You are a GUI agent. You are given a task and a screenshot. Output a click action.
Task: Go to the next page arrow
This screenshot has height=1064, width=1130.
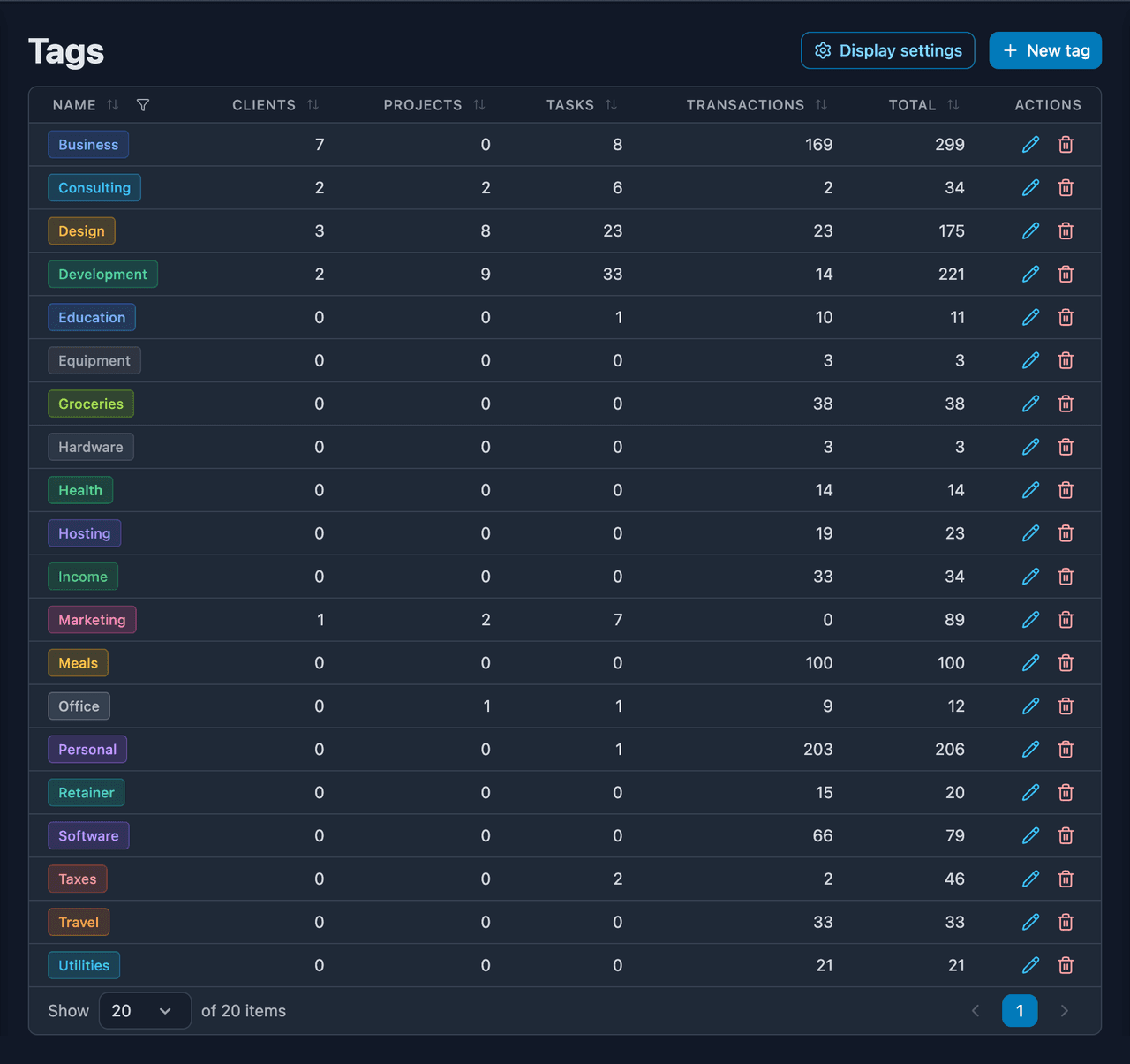point(1065,1011)
